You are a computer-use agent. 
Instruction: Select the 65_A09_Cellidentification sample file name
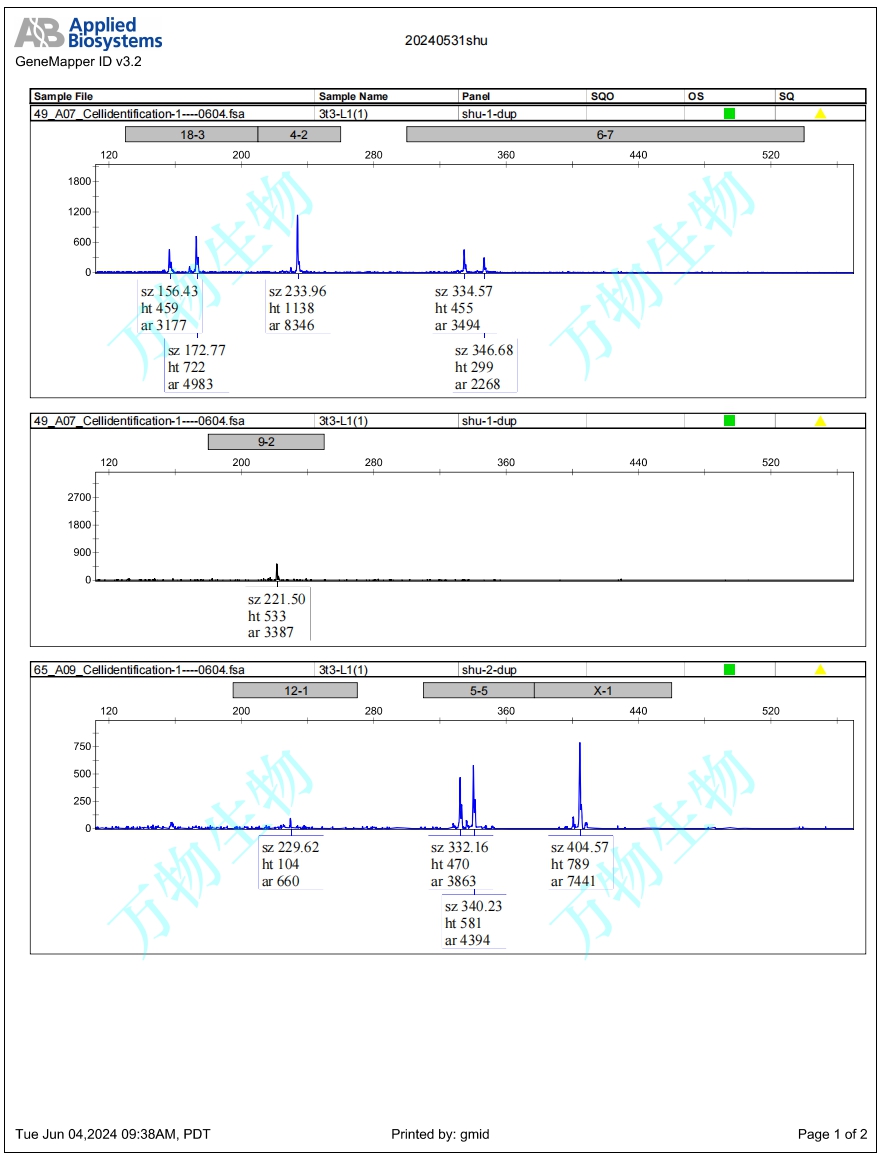click(139, 670)
